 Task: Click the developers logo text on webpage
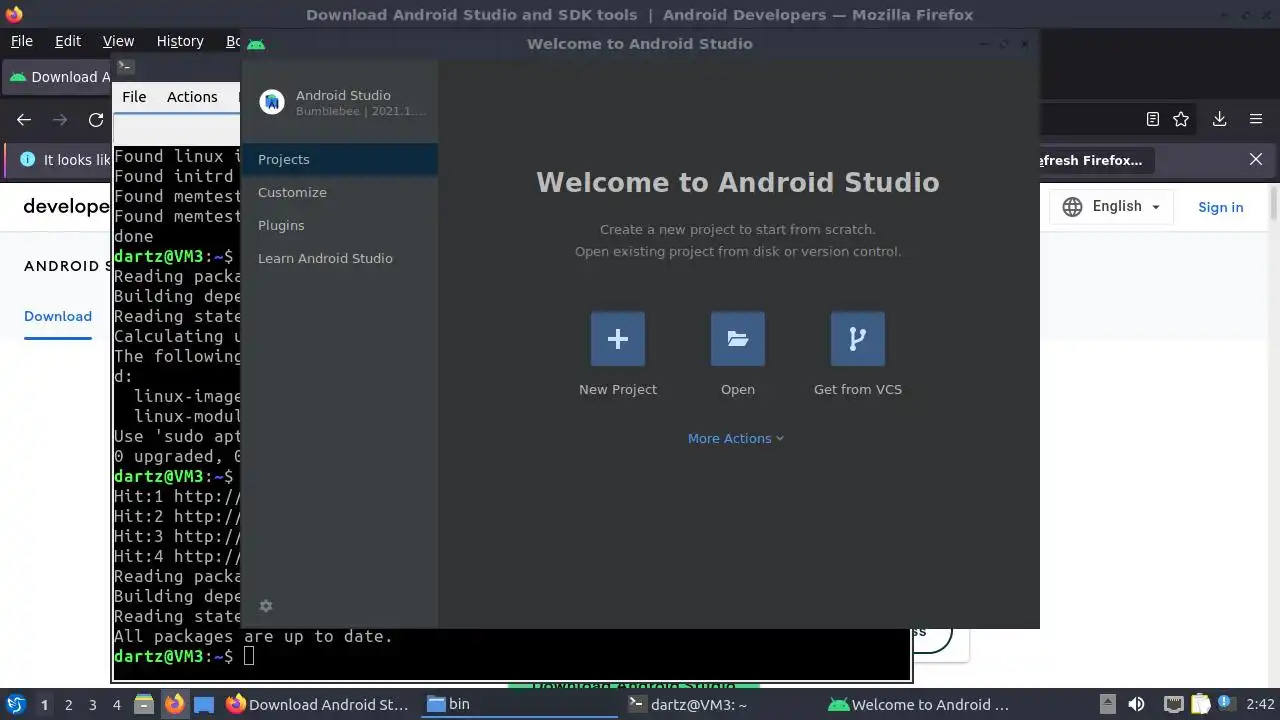66,206
